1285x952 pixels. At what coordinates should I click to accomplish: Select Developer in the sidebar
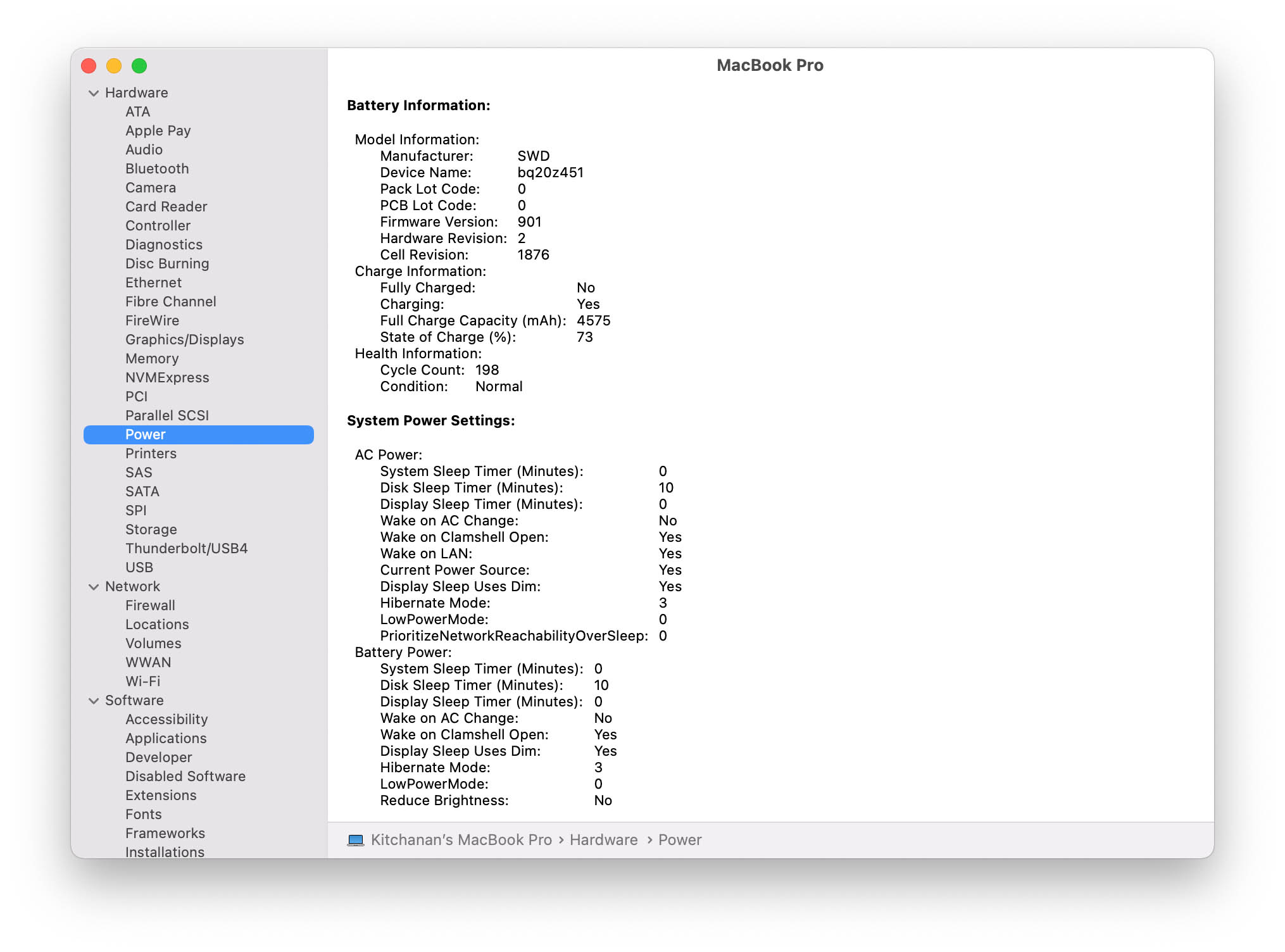tap(158, 758)
